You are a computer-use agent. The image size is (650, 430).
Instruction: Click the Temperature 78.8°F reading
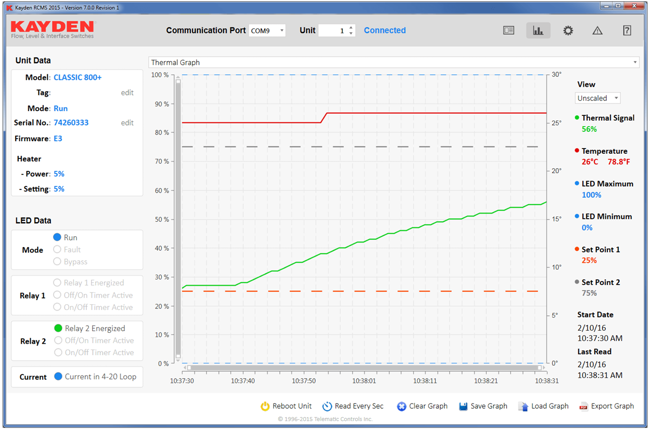(x=618, y=162)
